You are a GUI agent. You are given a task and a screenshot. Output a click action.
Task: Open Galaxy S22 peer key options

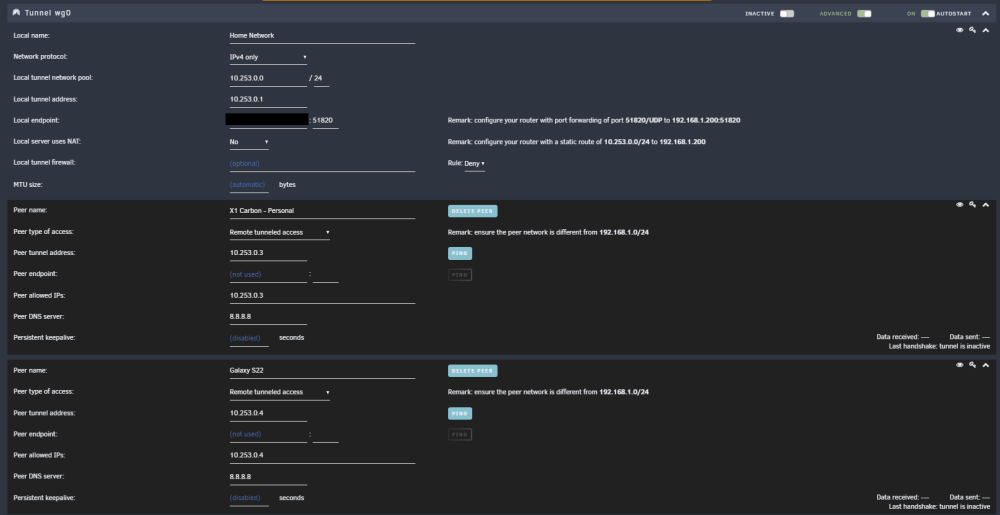pos(972,365)
